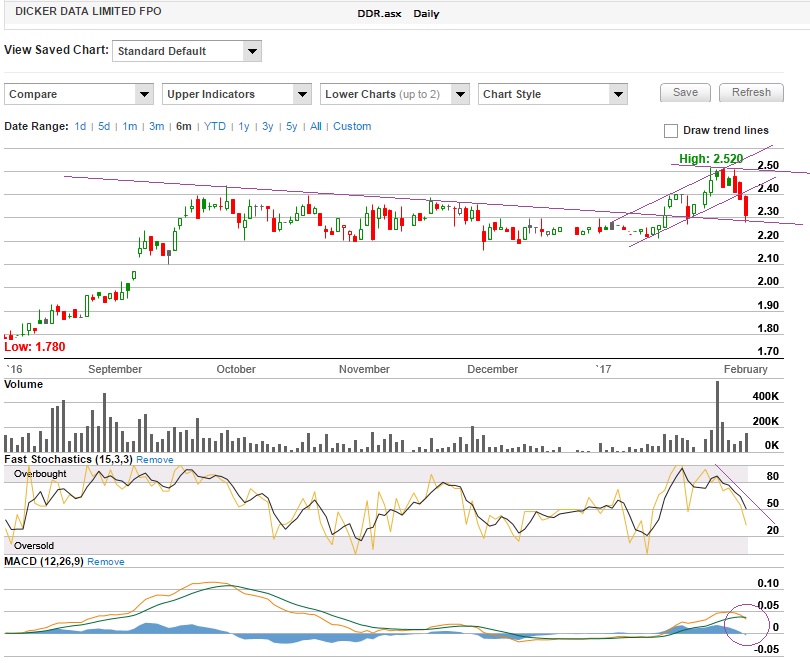Click the DDR.asx ticker label
810x663 pixels.
(x=379, y=14)
